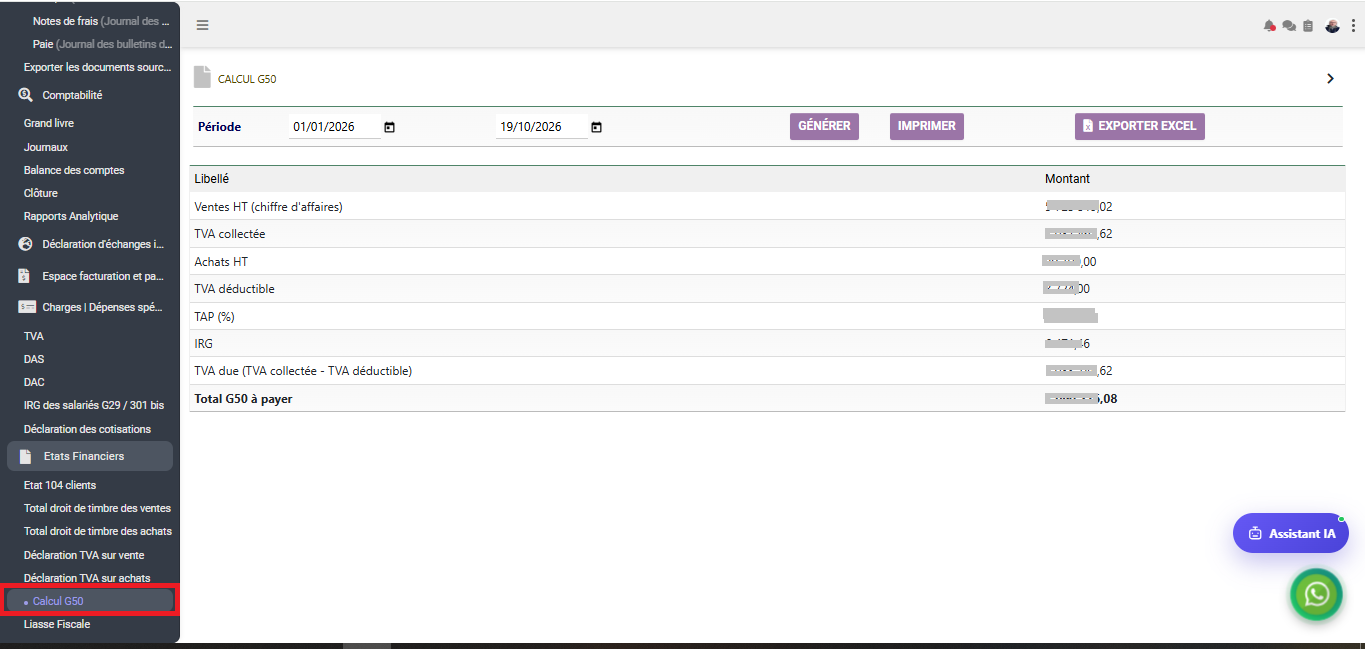Open Déclaration TVA sur vente
This screenshot has height=649, width=1365.
tap(84, 555)
